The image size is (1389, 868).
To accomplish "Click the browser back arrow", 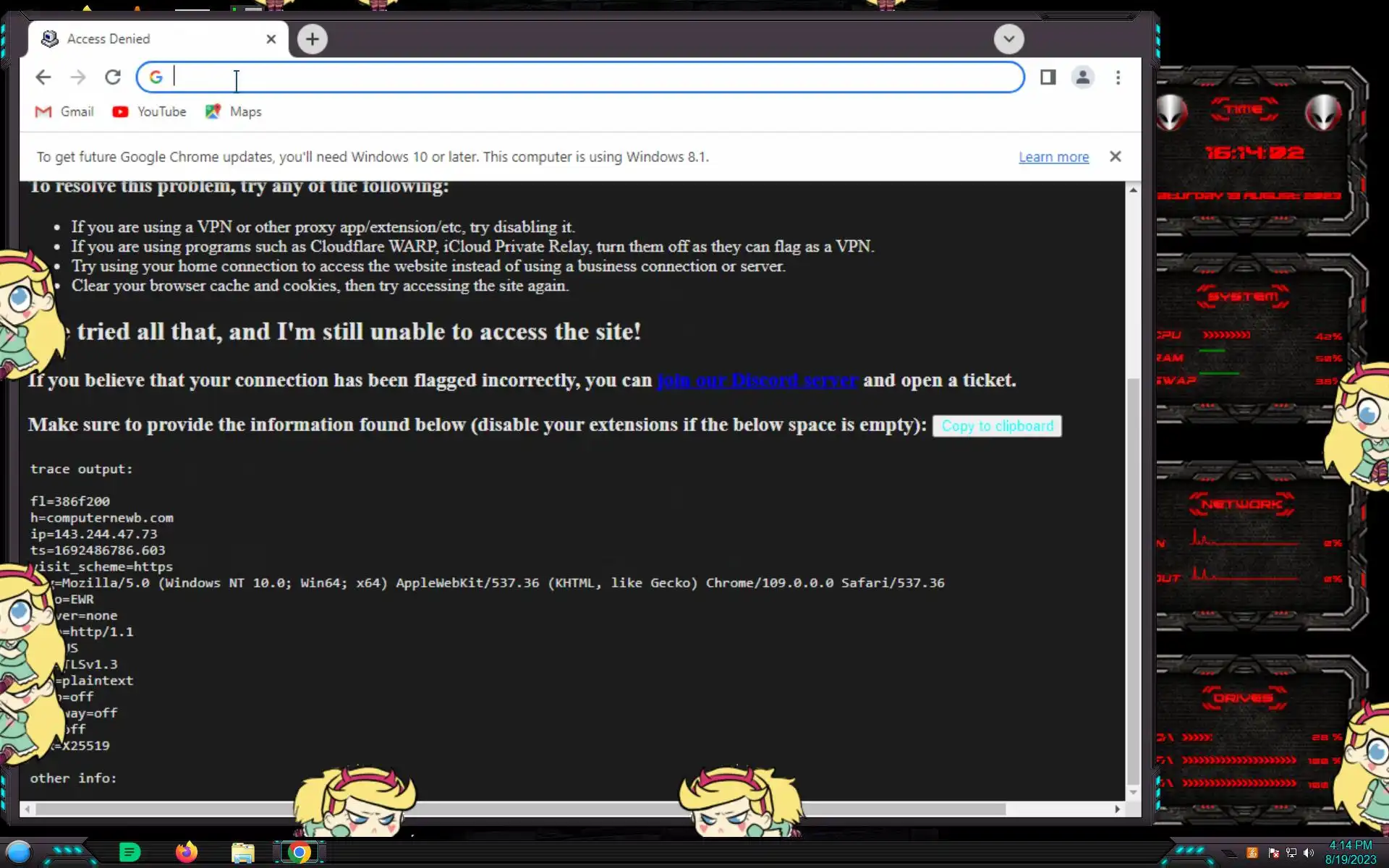I will pos(43,77).
